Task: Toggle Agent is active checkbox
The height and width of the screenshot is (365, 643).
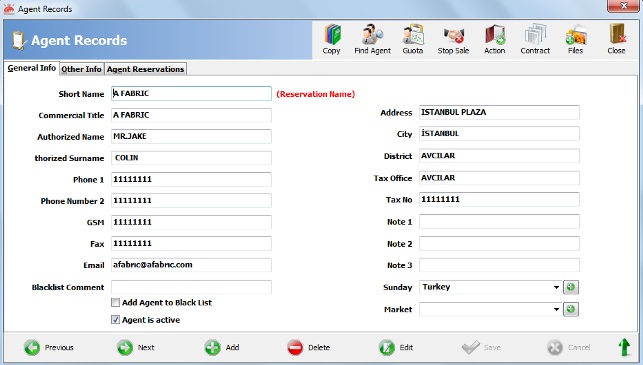Action: pos(115,320)
